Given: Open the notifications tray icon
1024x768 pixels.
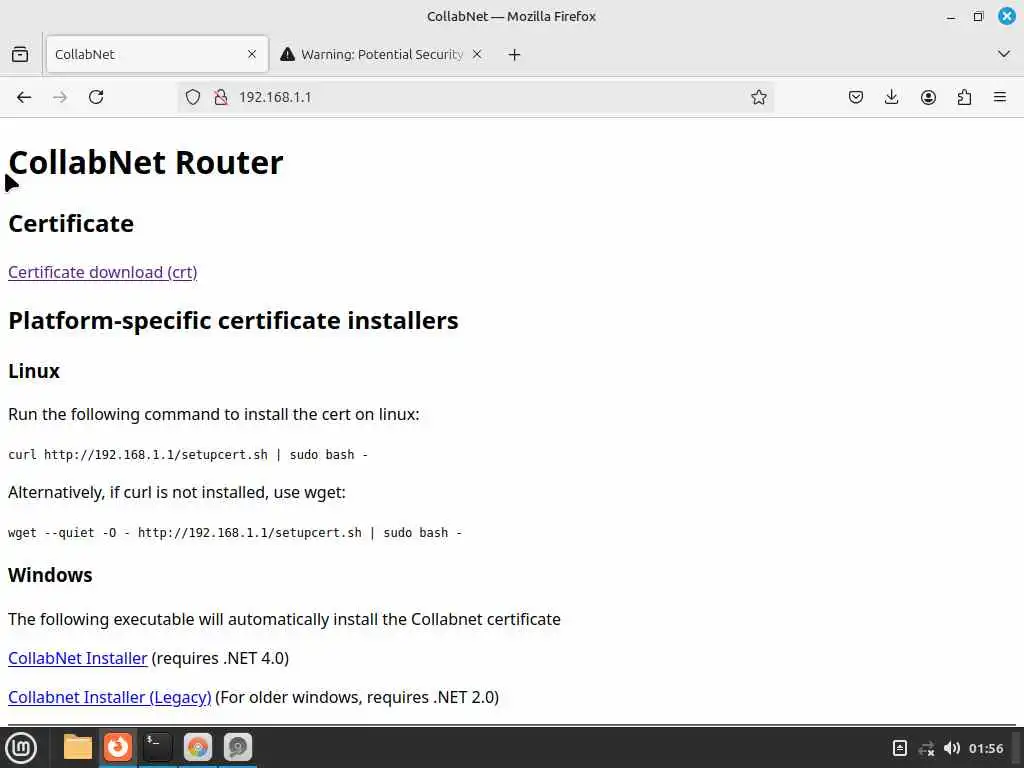Looking at the screenshot, I should [x=899, y=748].
